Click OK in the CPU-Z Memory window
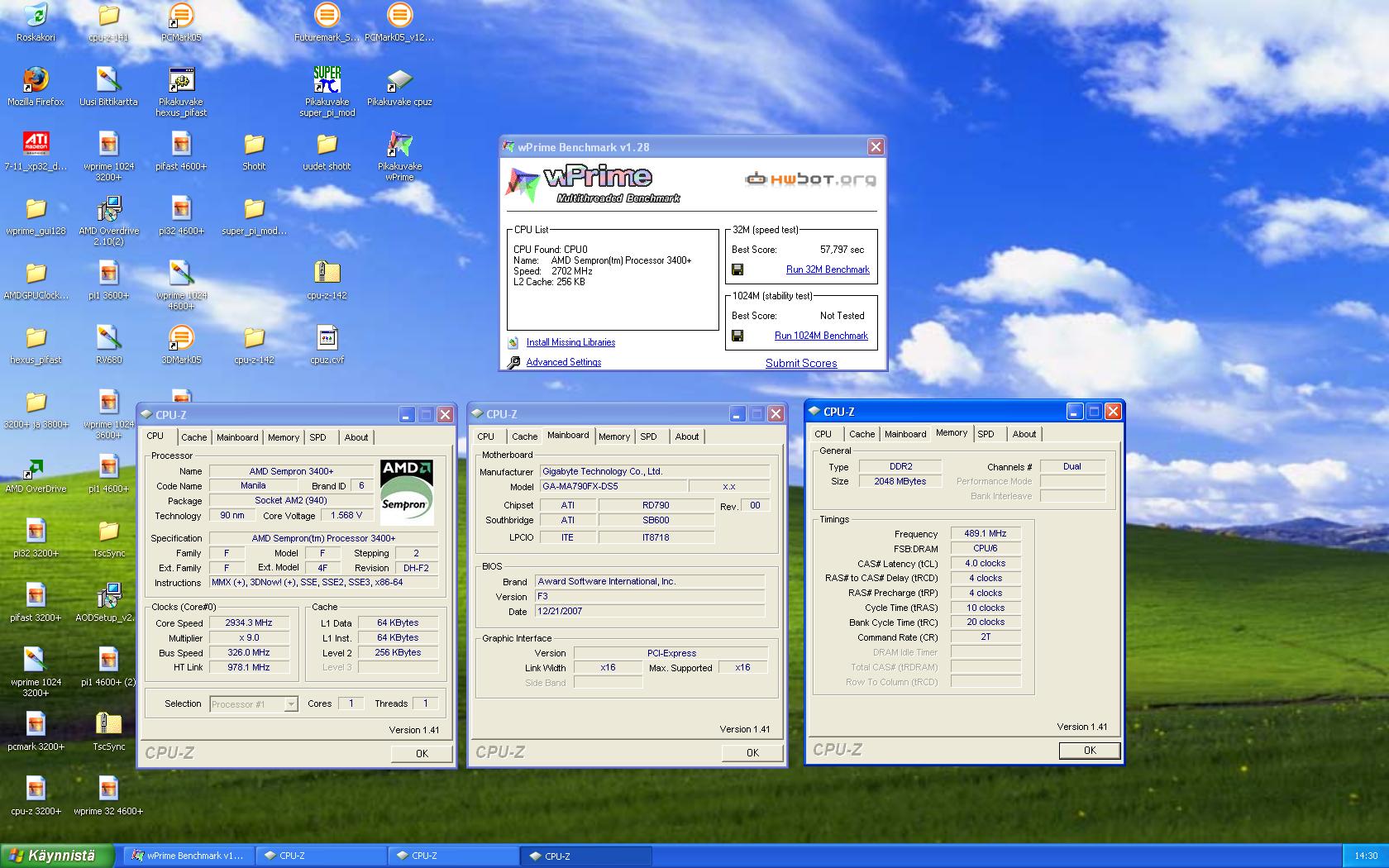The image size is (1389, 868). (x=1090, y=750)
